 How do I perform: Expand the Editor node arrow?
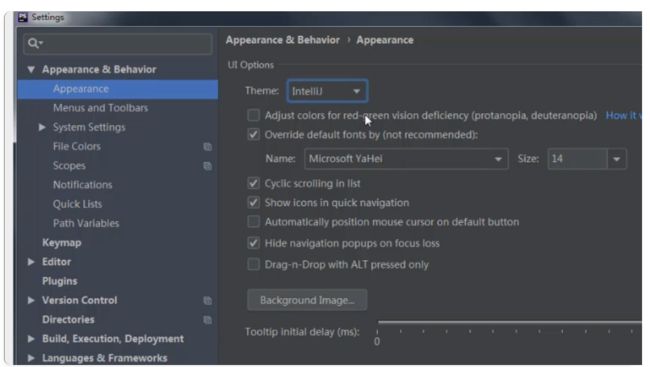click(x=31, y=262)
